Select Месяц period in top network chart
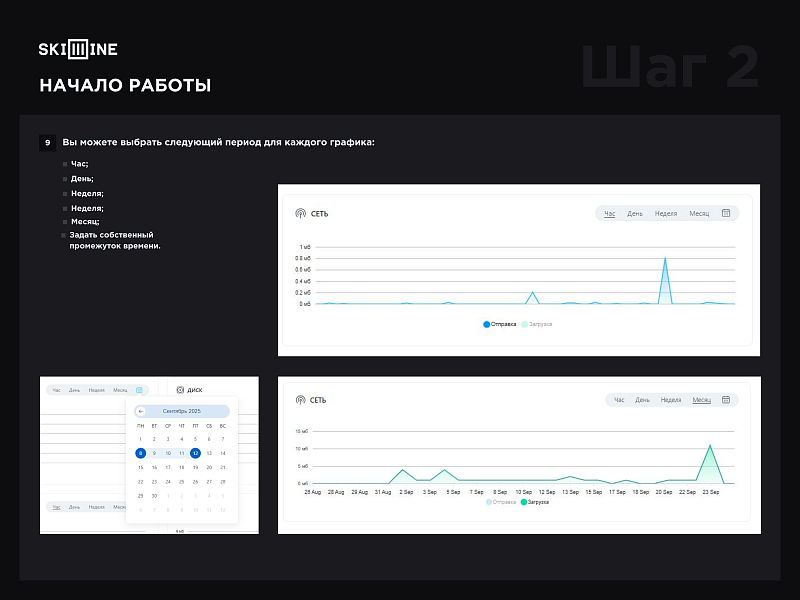 [699, 214]
